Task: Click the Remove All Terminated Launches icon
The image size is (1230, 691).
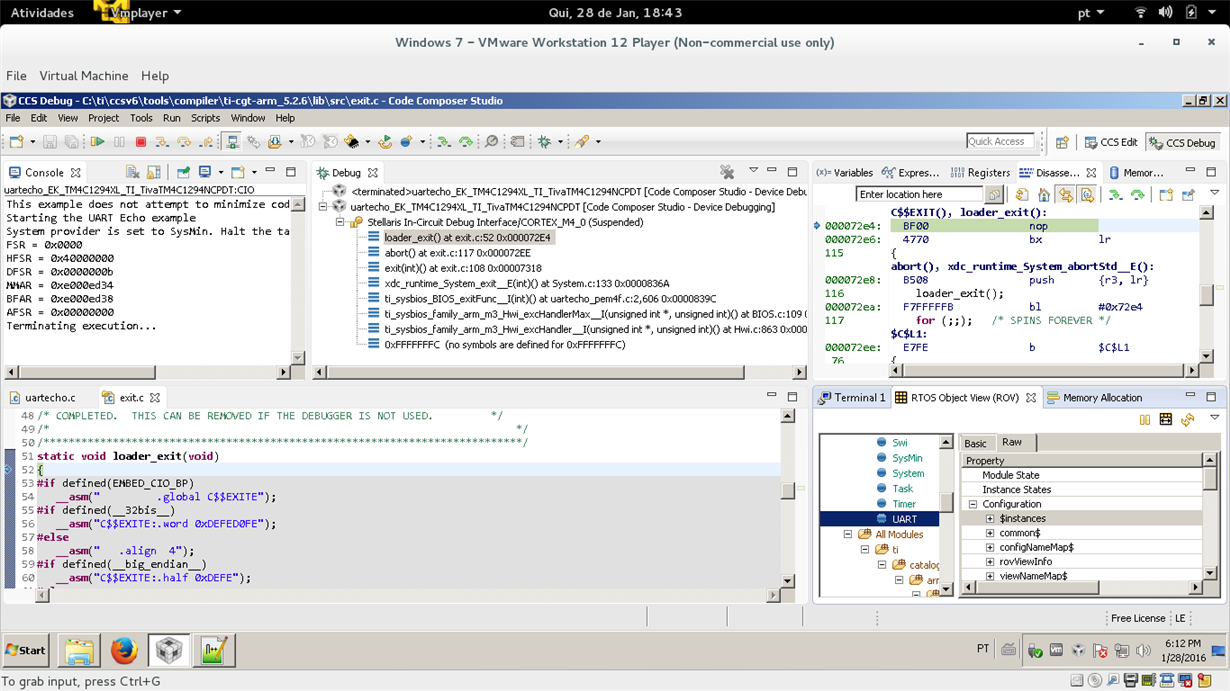Action: coord(727,172)
